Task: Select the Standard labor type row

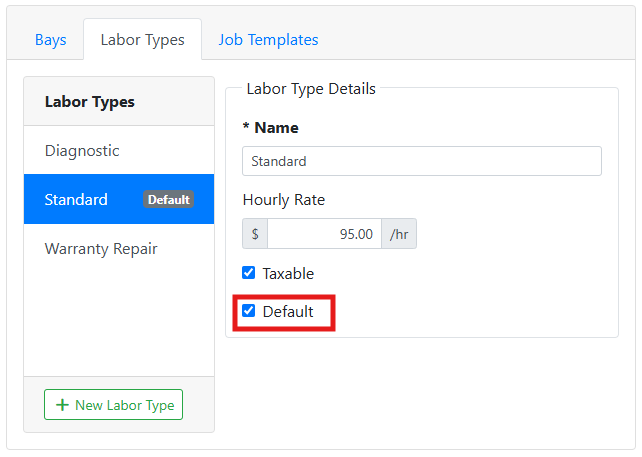Action: tap(119, 199)
